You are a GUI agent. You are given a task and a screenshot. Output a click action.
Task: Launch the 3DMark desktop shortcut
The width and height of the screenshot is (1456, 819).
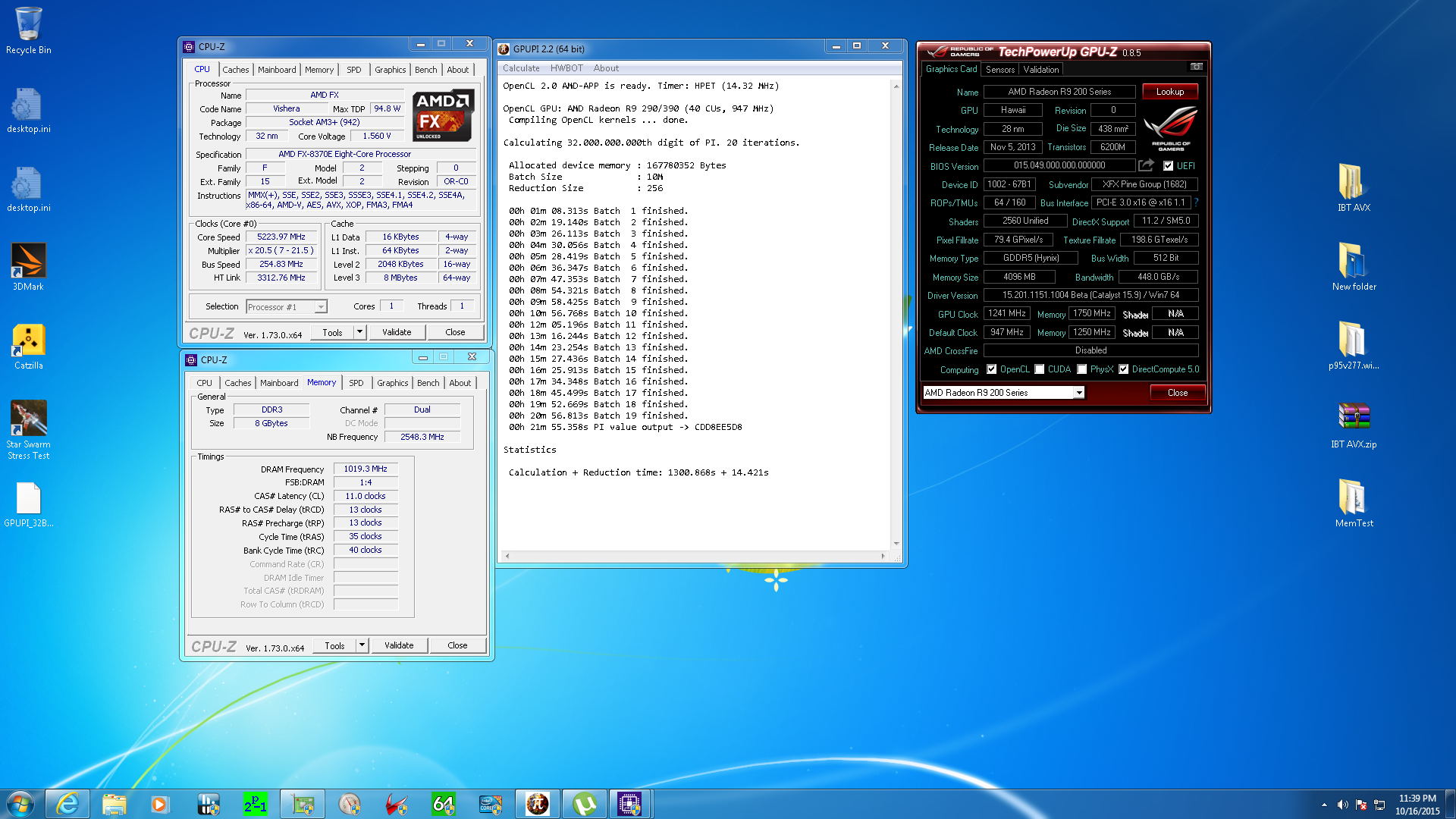(x=28, y=267)
